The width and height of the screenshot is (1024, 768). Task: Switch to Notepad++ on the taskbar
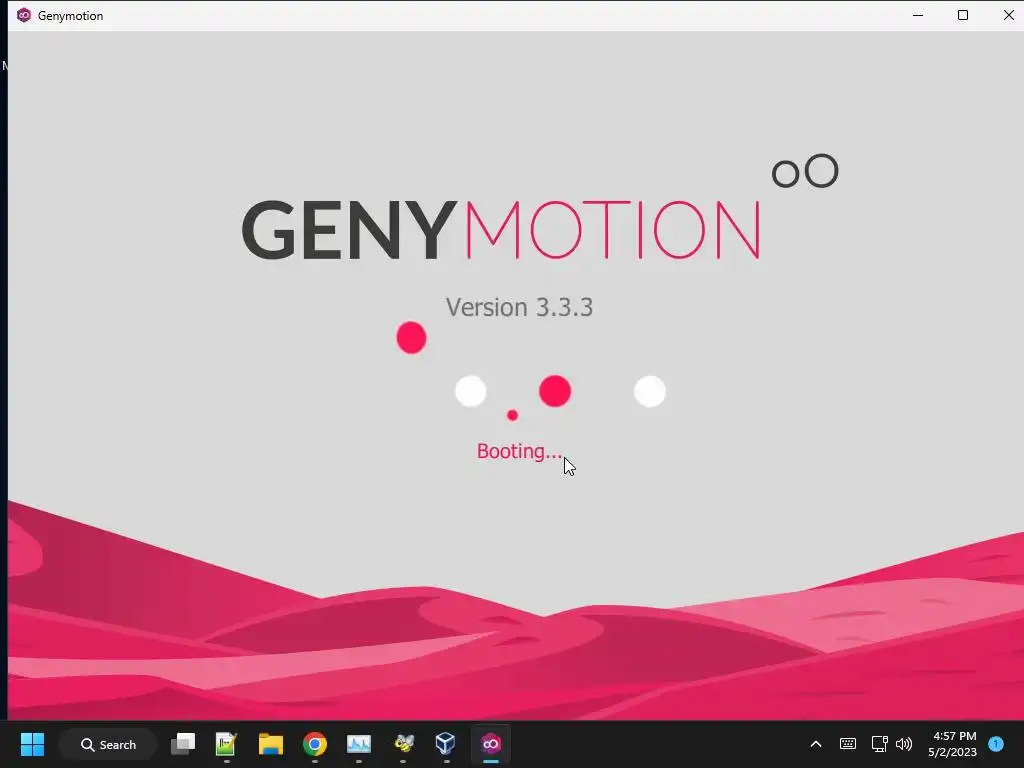226,744
